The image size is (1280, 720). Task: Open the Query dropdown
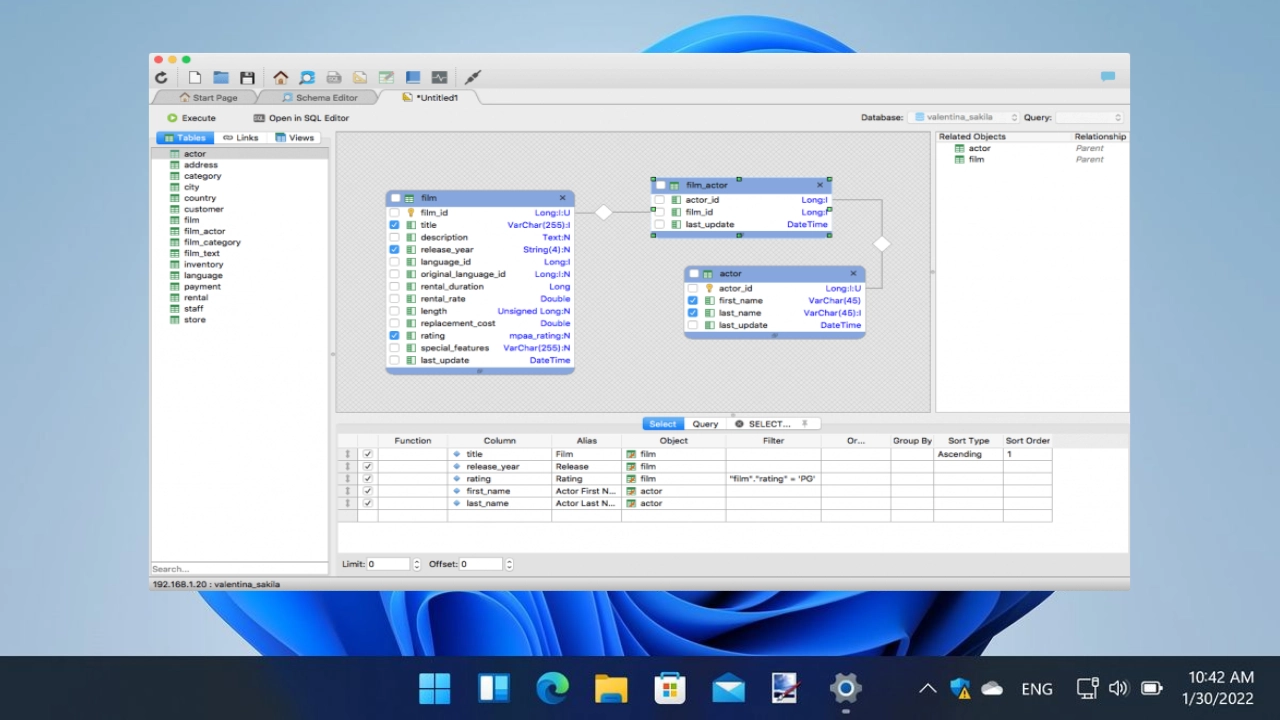coord(1090,117)
